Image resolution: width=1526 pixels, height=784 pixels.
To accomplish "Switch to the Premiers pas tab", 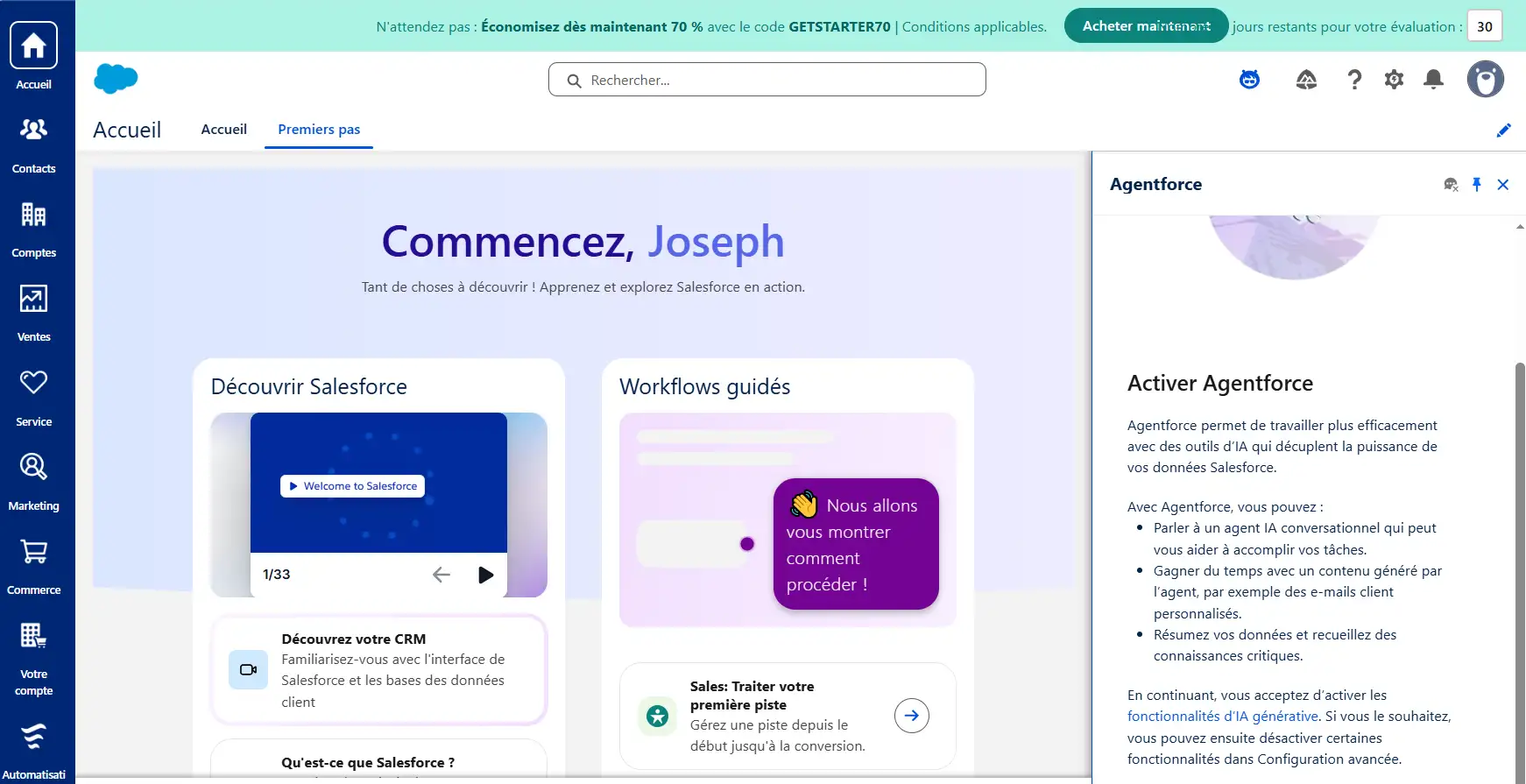I will click(319, 130).
